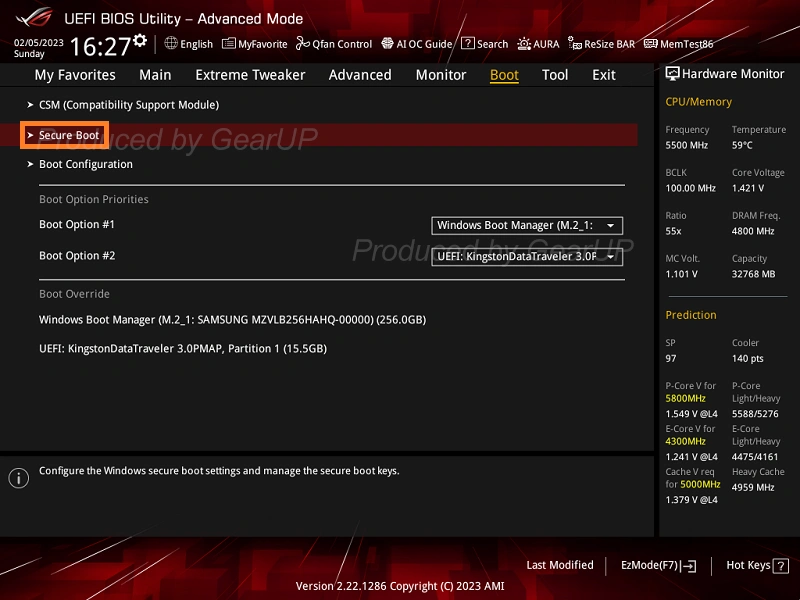Click Last Modified button
The image size is (800, 600).
(x=560, y=565)
